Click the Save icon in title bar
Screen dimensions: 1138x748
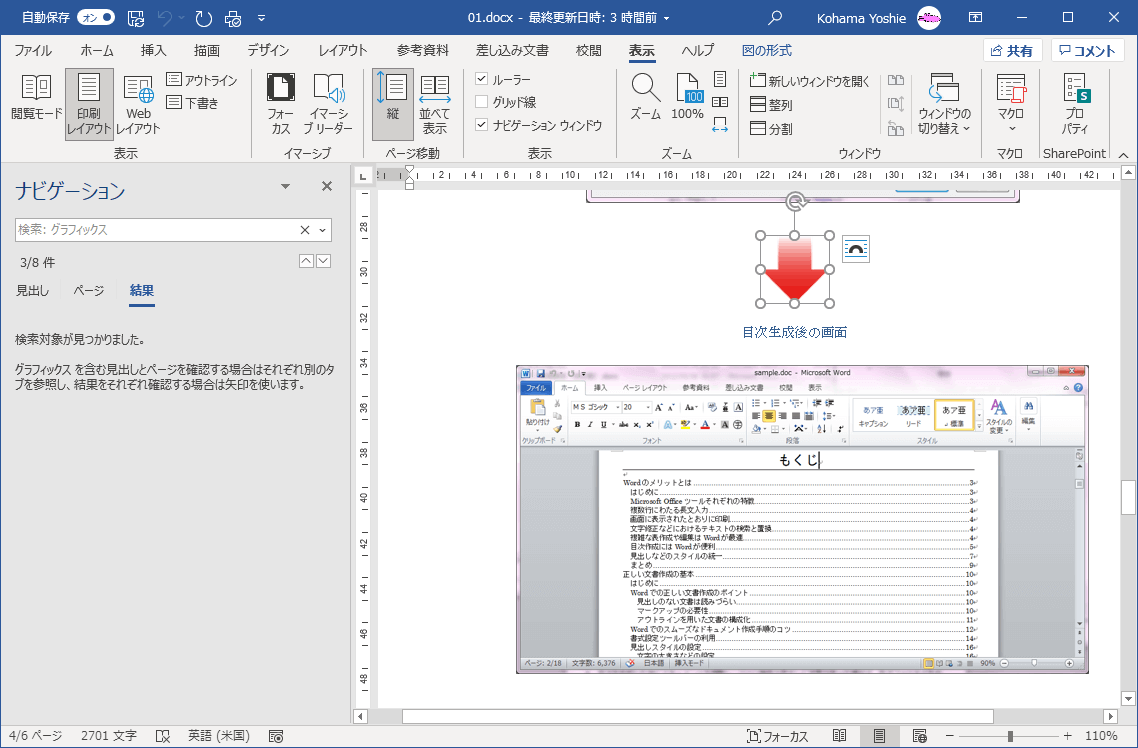136,18
